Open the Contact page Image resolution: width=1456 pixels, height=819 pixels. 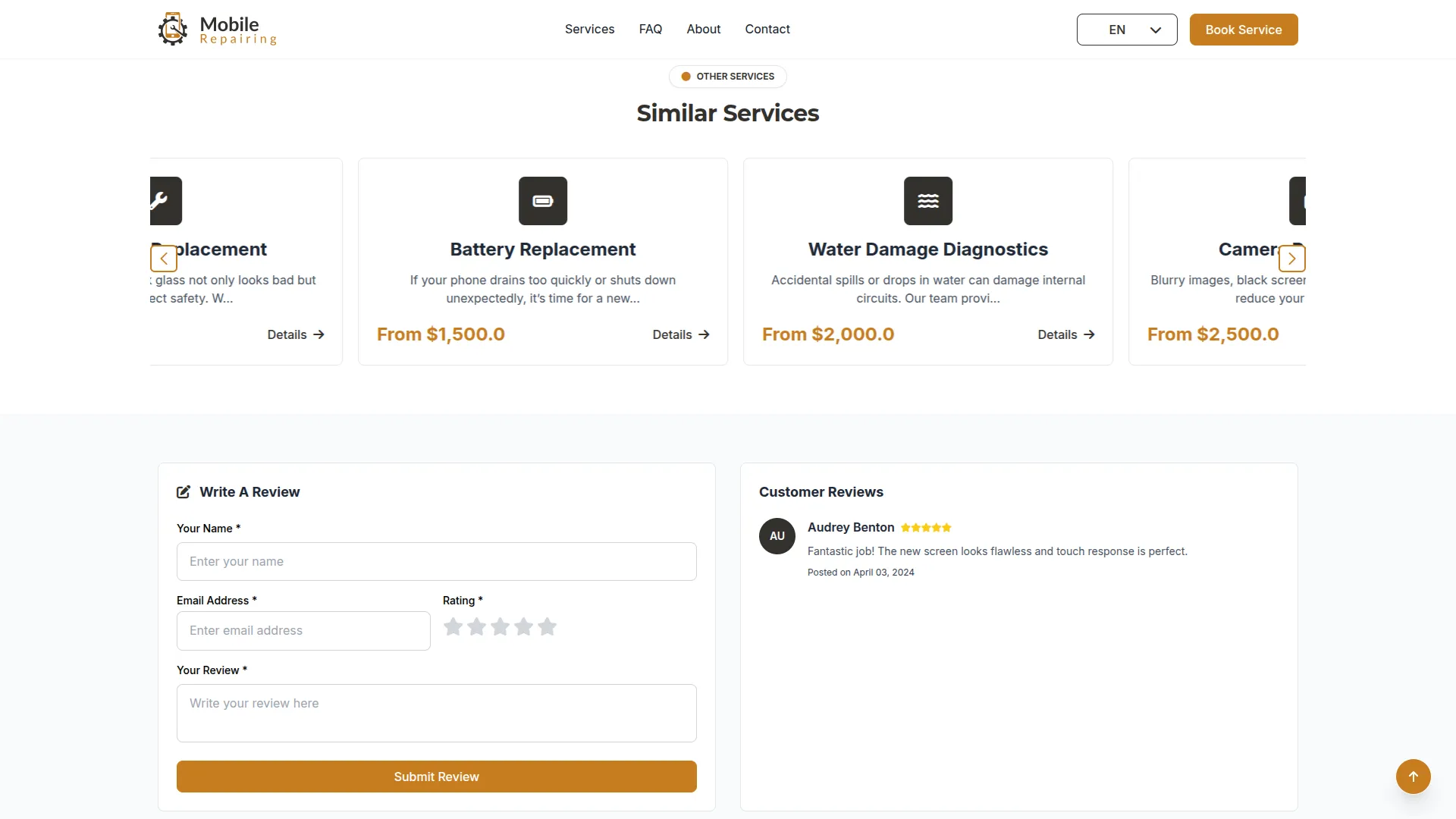click(x=767, y=29)
